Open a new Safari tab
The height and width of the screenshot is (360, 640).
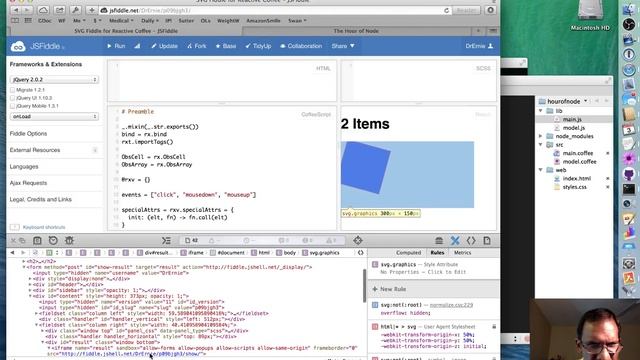478,31
